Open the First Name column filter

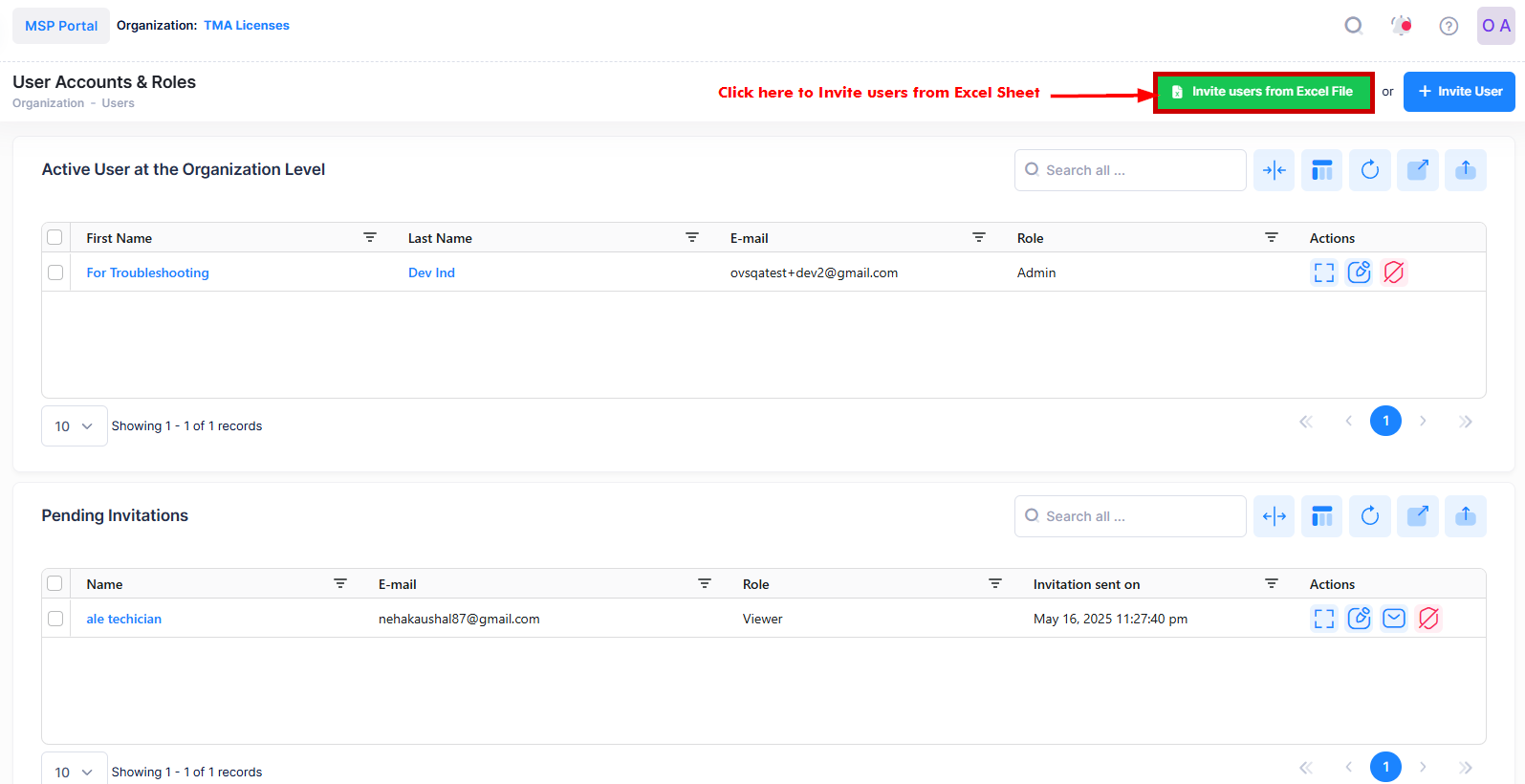pos(370,237)
